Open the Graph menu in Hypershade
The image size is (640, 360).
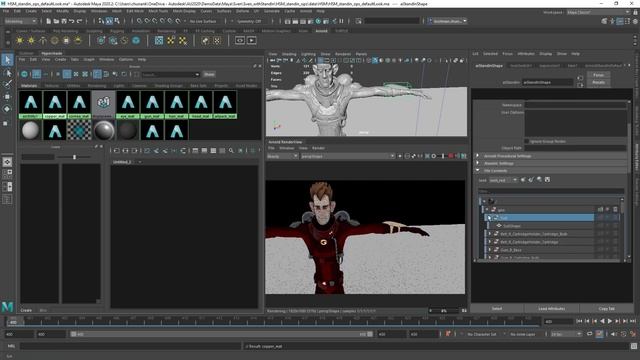[89, 60]
